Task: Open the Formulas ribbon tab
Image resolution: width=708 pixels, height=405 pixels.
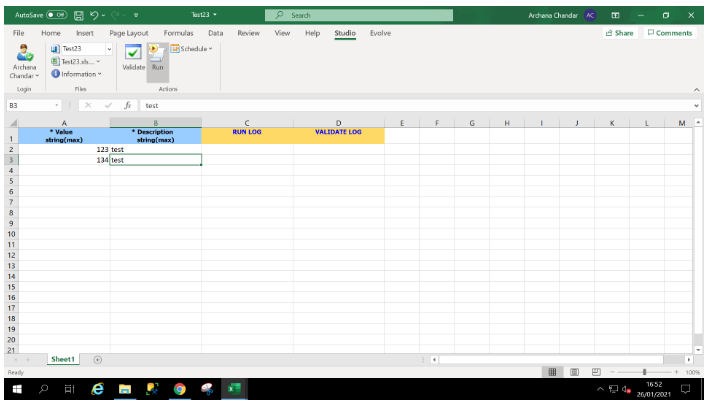Action: coord(178,33)
